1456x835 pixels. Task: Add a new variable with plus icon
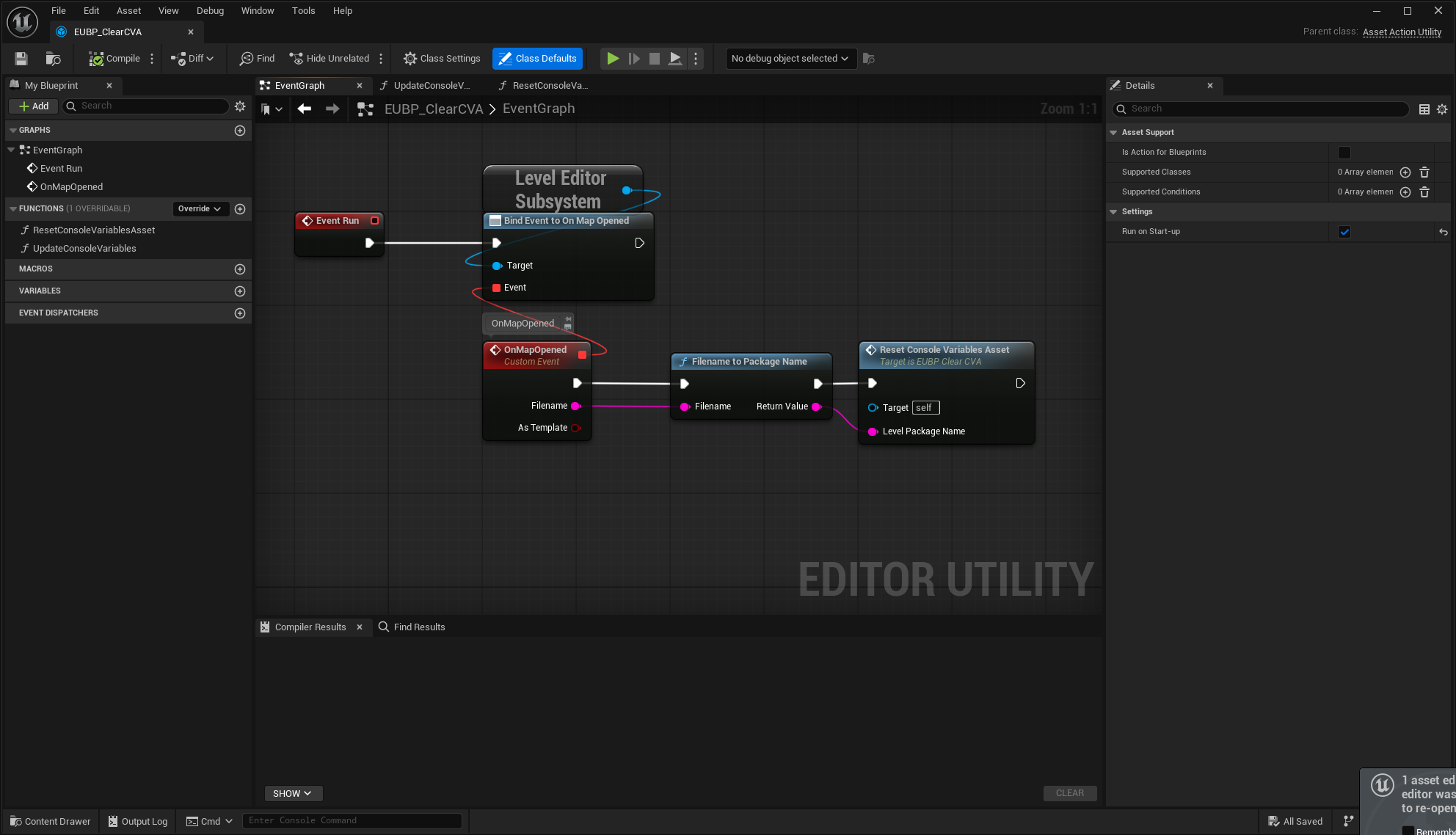[239, 291]
